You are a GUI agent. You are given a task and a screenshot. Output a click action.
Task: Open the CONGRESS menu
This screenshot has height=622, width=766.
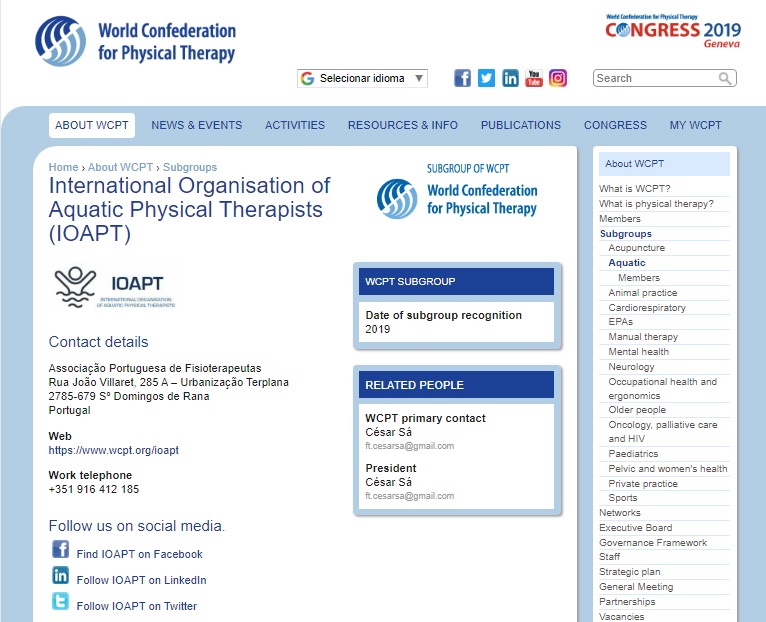pyautogui.click(x=616, y=125)
